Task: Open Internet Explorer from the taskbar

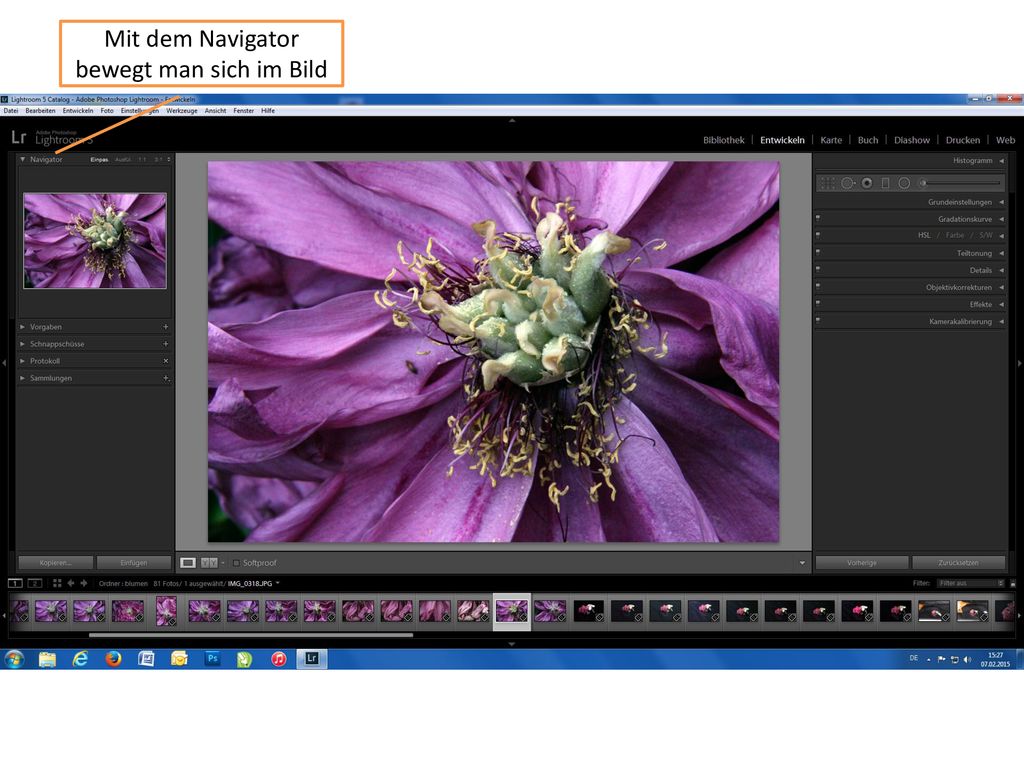Action: 80,659
